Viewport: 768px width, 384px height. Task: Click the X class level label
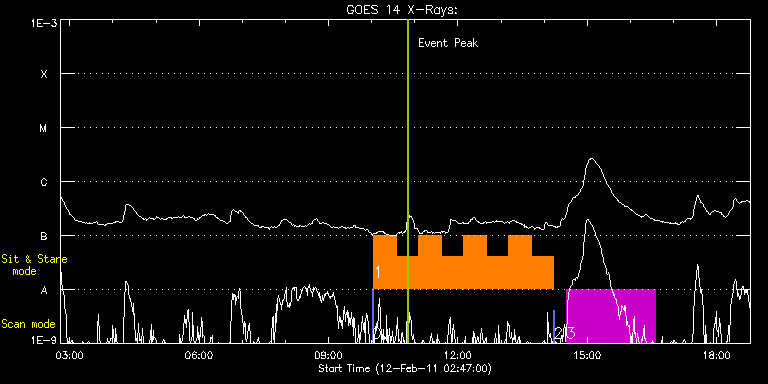pos(44,74)
